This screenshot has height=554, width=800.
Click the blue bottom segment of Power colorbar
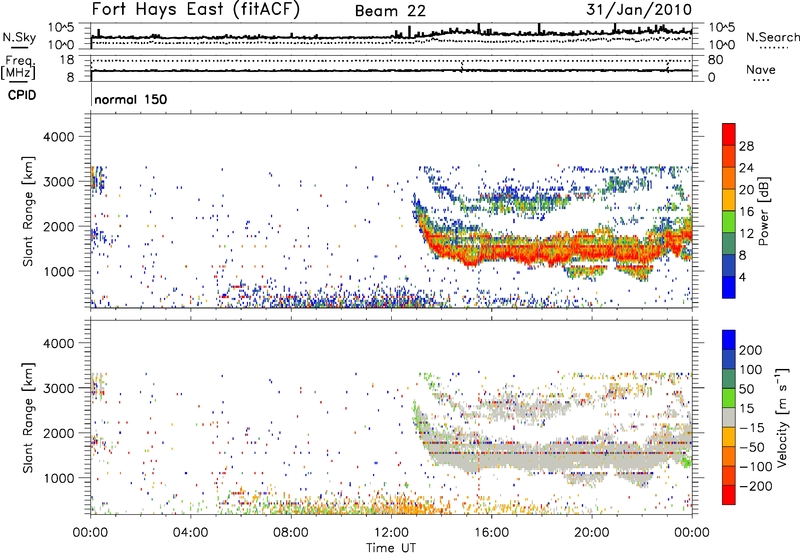pyautogui.click(x=729, y=287)
